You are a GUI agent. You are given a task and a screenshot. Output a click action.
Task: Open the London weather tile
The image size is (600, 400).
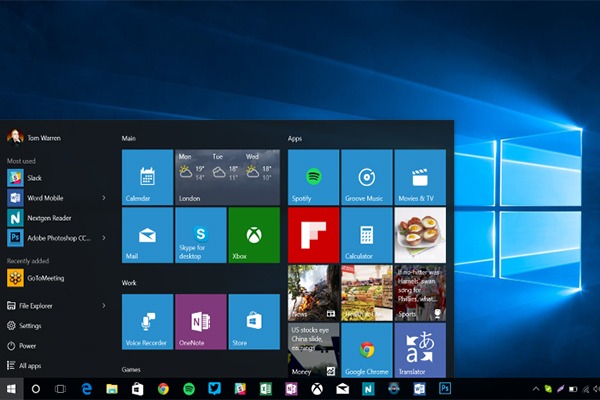tap(227, 177)
